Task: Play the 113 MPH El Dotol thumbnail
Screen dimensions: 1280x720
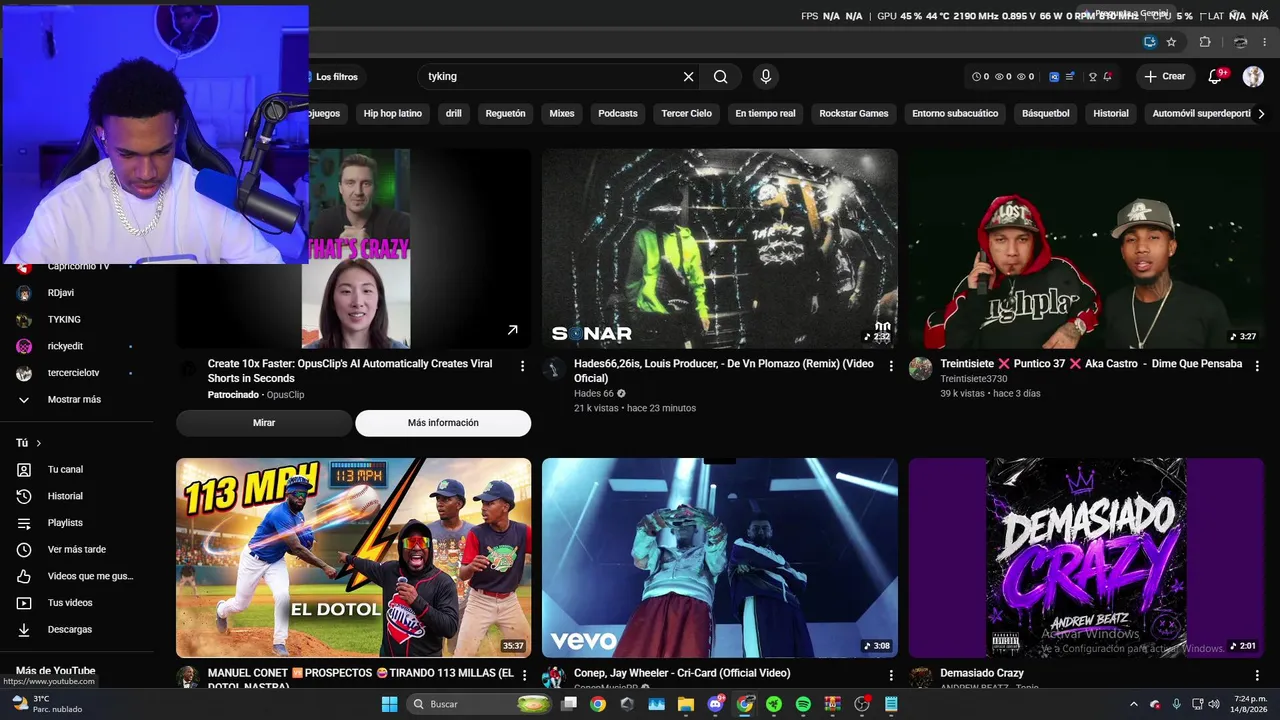Action: coord(354,558)
